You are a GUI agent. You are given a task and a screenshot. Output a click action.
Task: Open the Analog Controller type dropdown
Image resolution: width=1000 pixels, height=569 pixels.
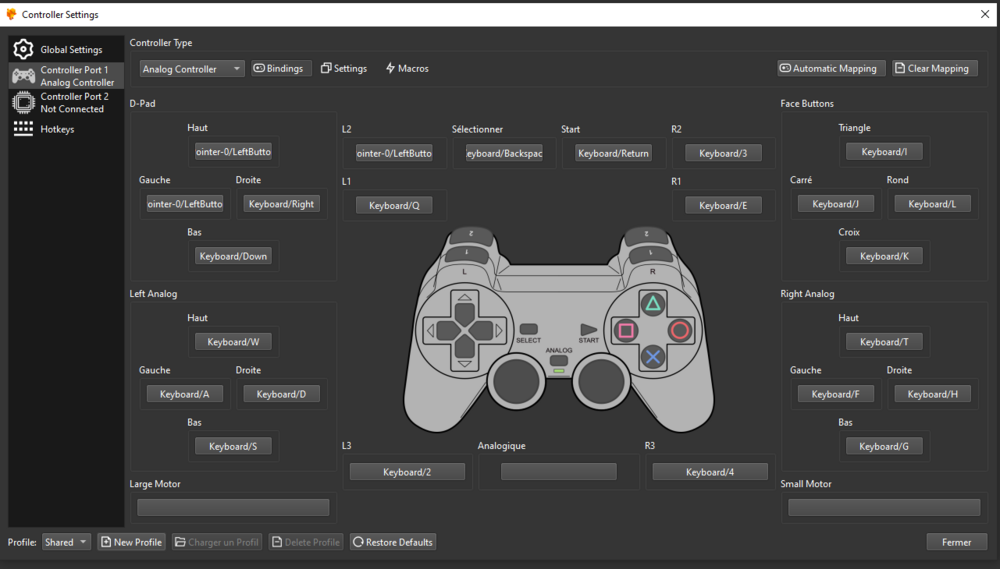click(x=192, y=69)
